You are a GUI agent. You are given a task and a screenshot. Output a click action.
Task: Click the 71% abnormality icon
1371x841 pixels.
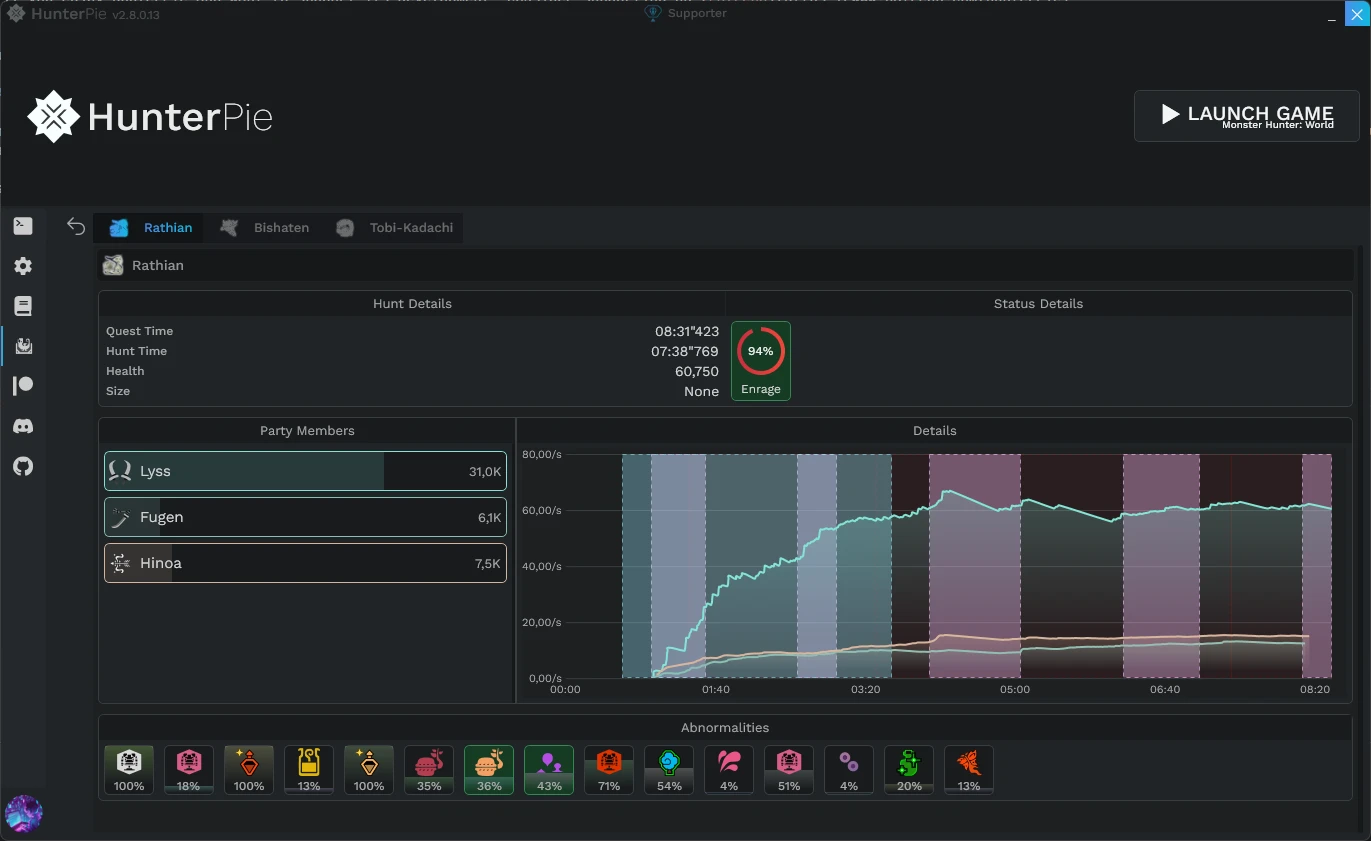pyautogui.click(x=609, y=770)
